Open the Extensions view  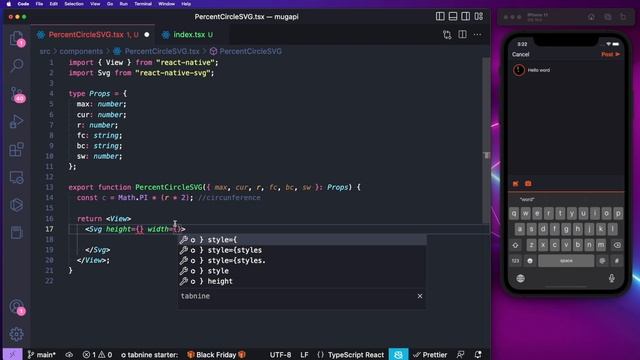17,149
